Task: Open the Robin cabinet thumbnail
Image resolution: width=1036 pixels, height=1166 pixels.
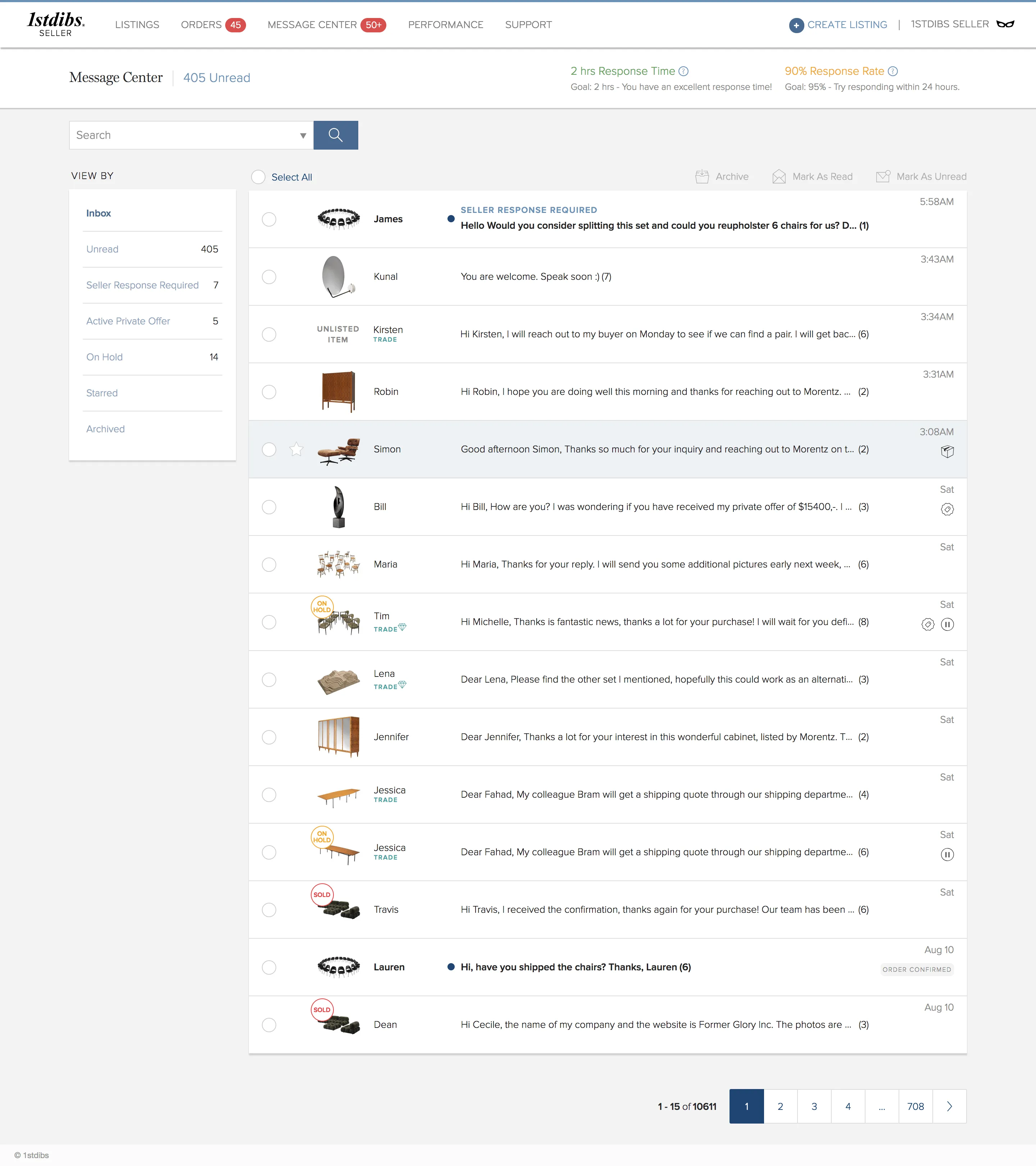Action: [x=338, y=392]
